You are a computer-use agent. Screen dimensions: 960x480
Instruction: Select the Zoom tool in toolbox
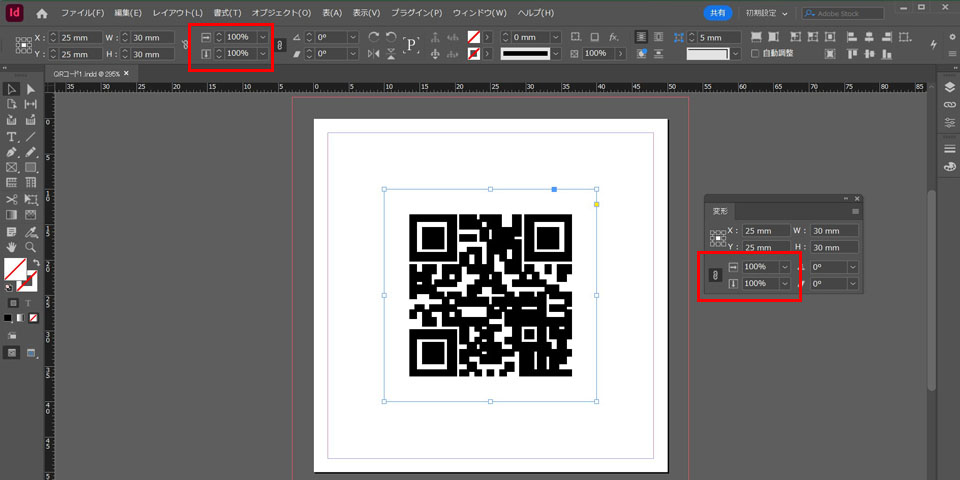coord(30,246)
